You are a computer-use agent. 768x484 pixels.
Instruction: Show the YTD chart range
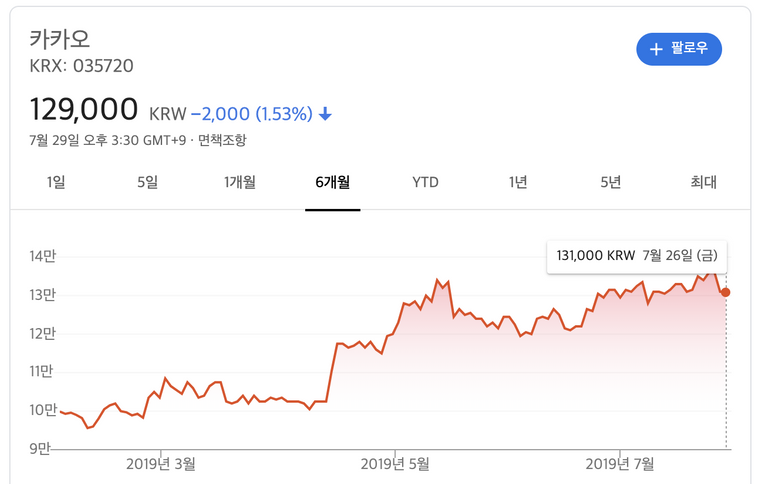pyautogui.click(x=425, y=182)
